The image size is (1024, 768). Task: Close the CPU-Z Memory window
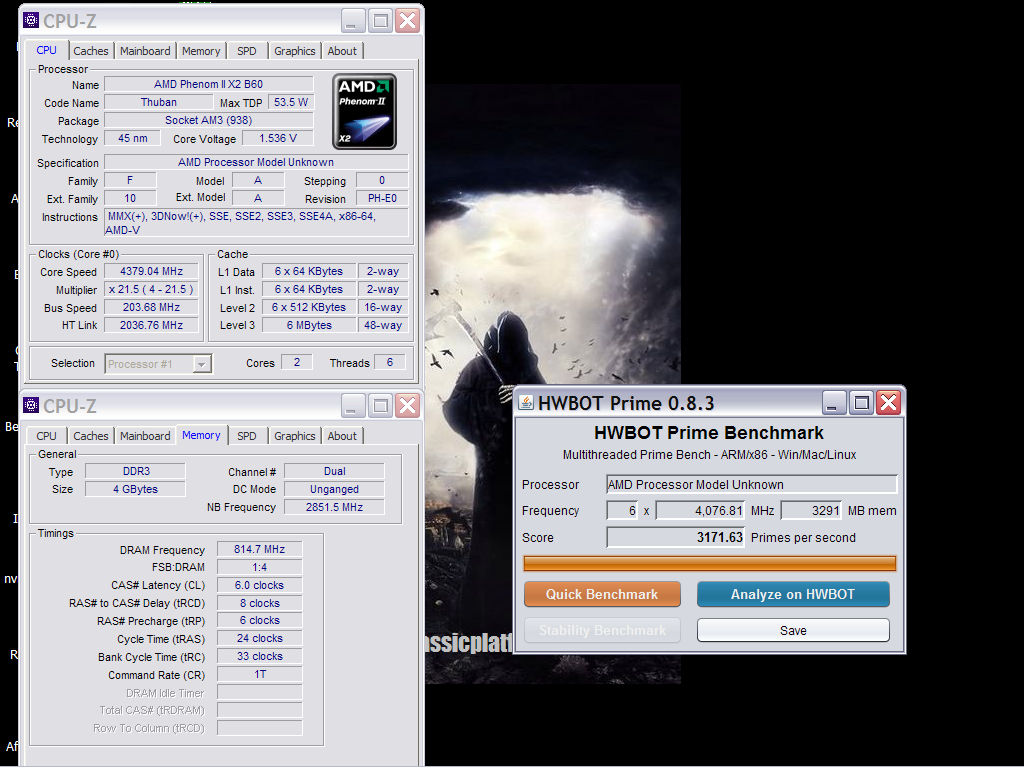[x=408, y=406]
